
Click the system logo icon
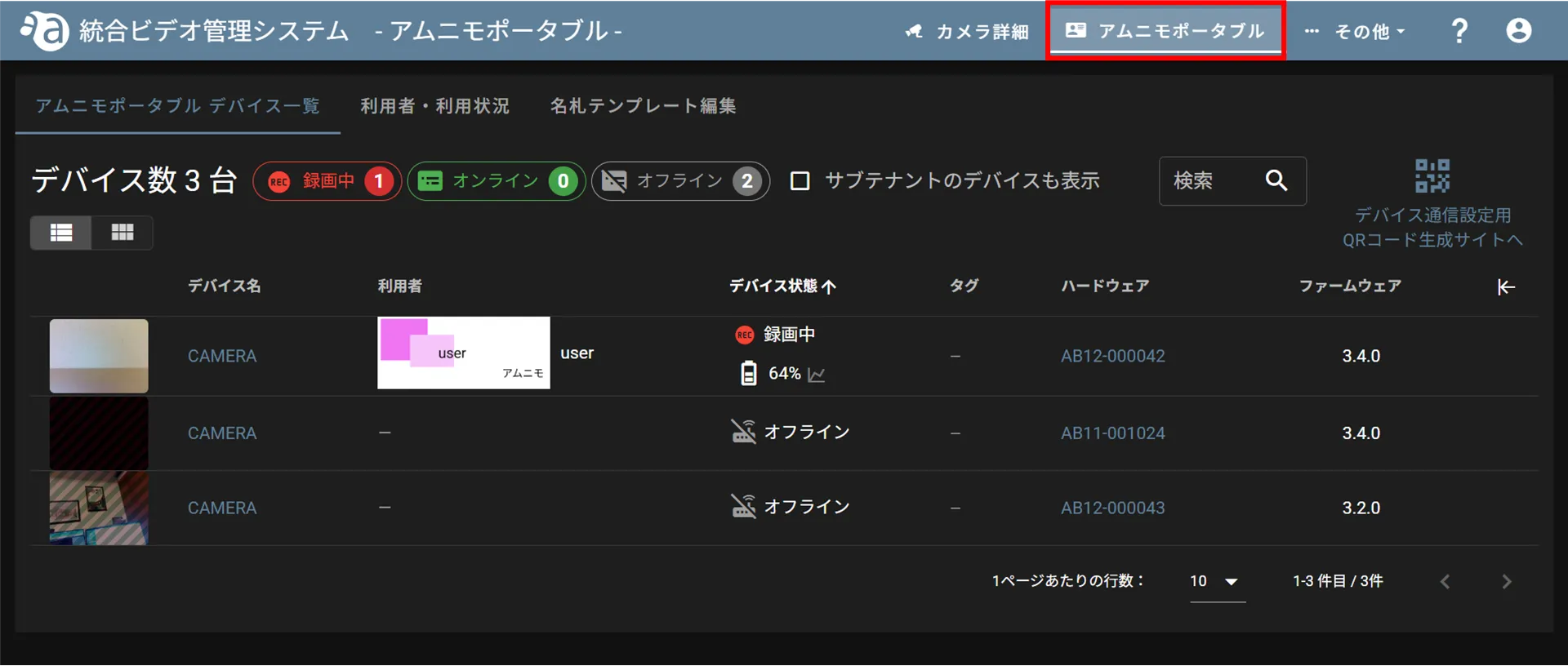(x=45, y=31)
